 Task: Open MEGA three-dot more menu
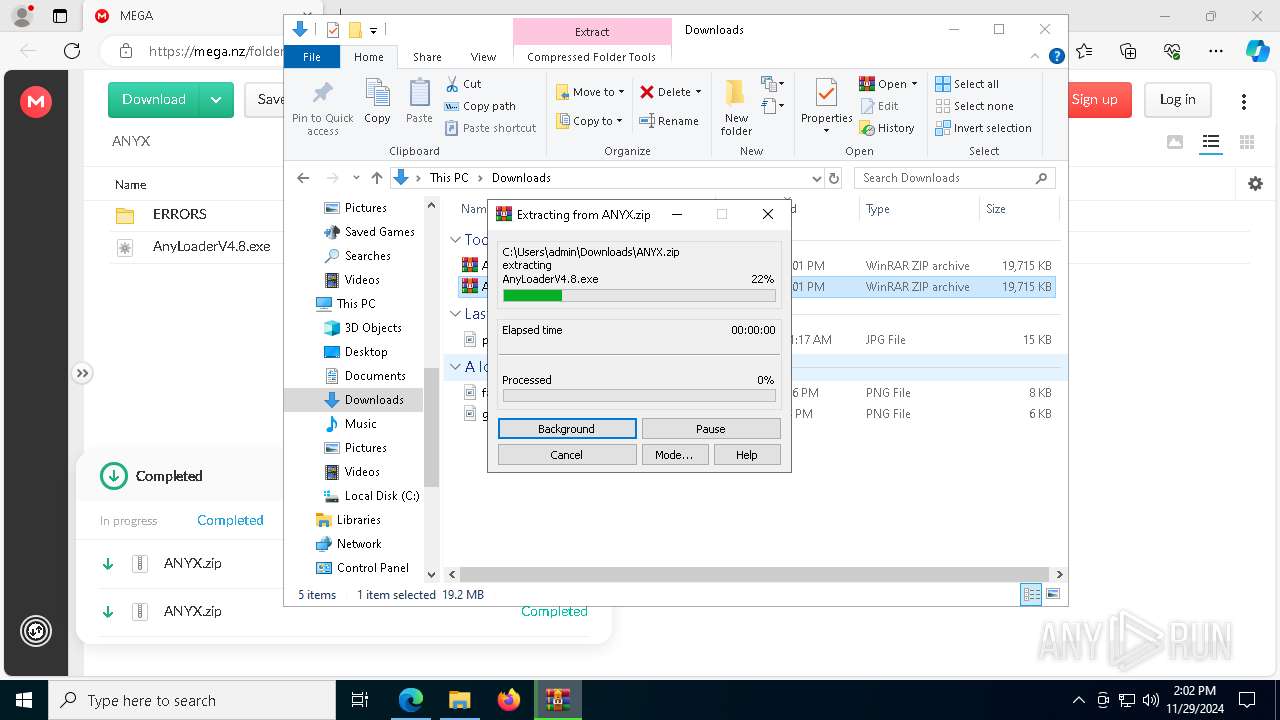click(x=1244, y=101)
